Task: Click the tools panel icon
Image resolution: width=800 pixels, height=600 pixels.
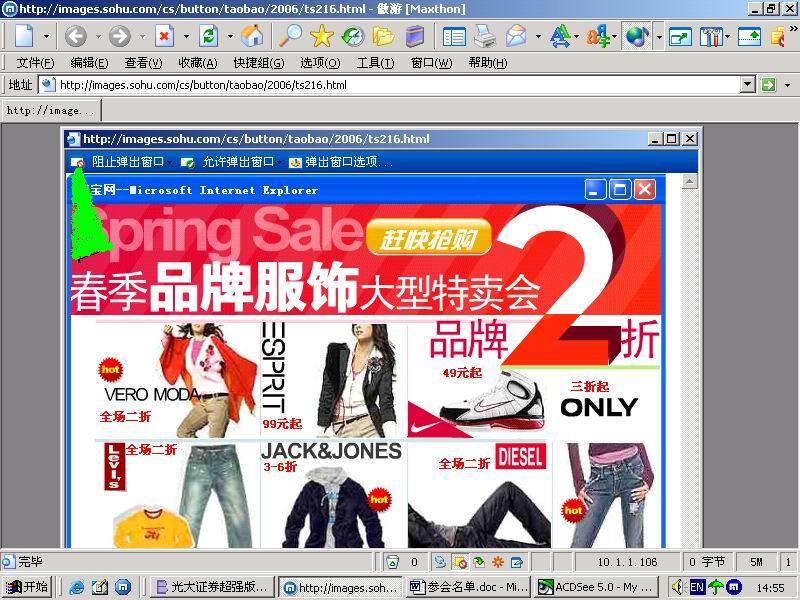Action: point(711,36)
